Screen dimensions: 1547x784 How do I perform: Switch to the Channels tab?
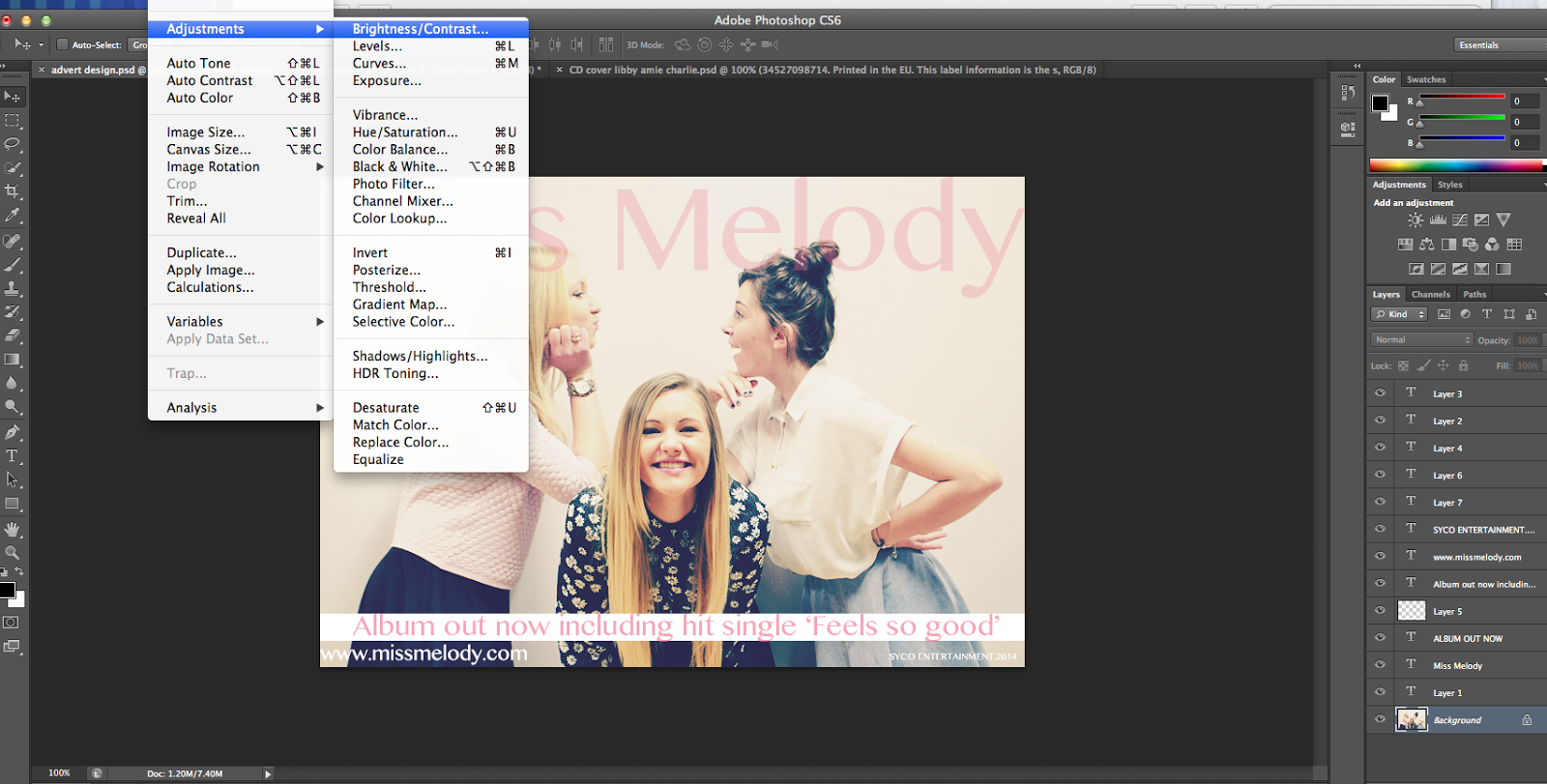click(x=1430, y=294)
